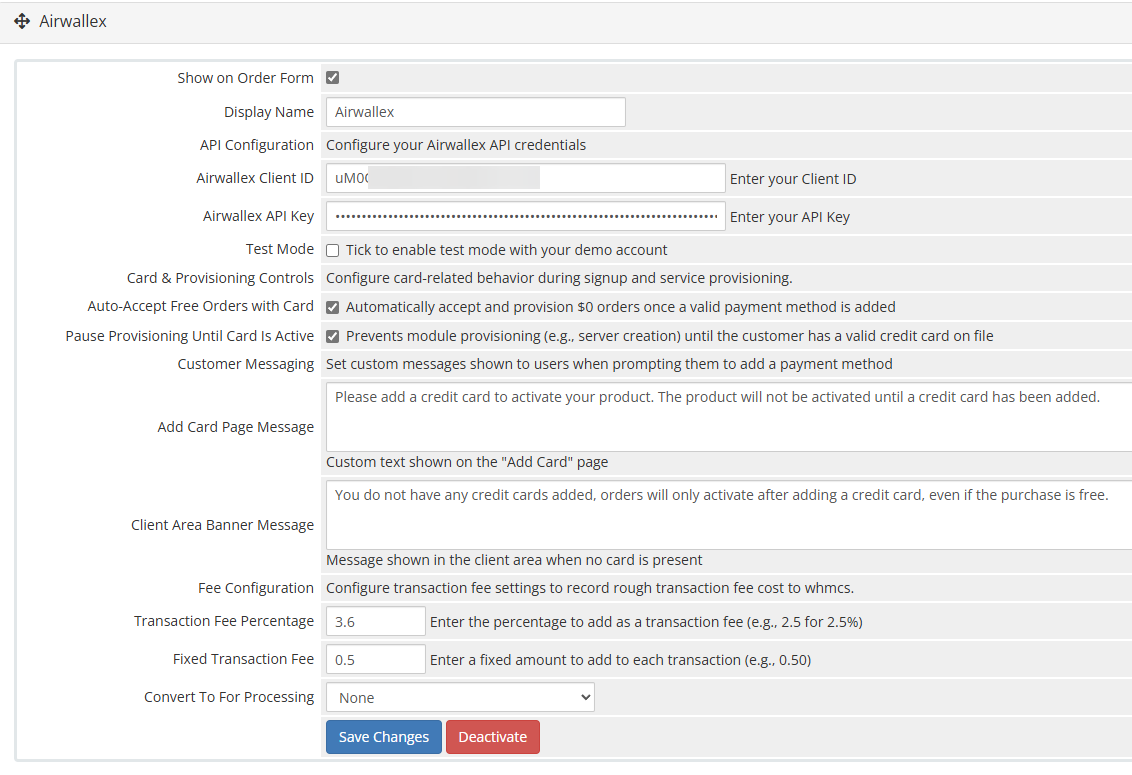Click the masked Airwallex API Key field
1132x775 pixels.
(x=525, y=216)
